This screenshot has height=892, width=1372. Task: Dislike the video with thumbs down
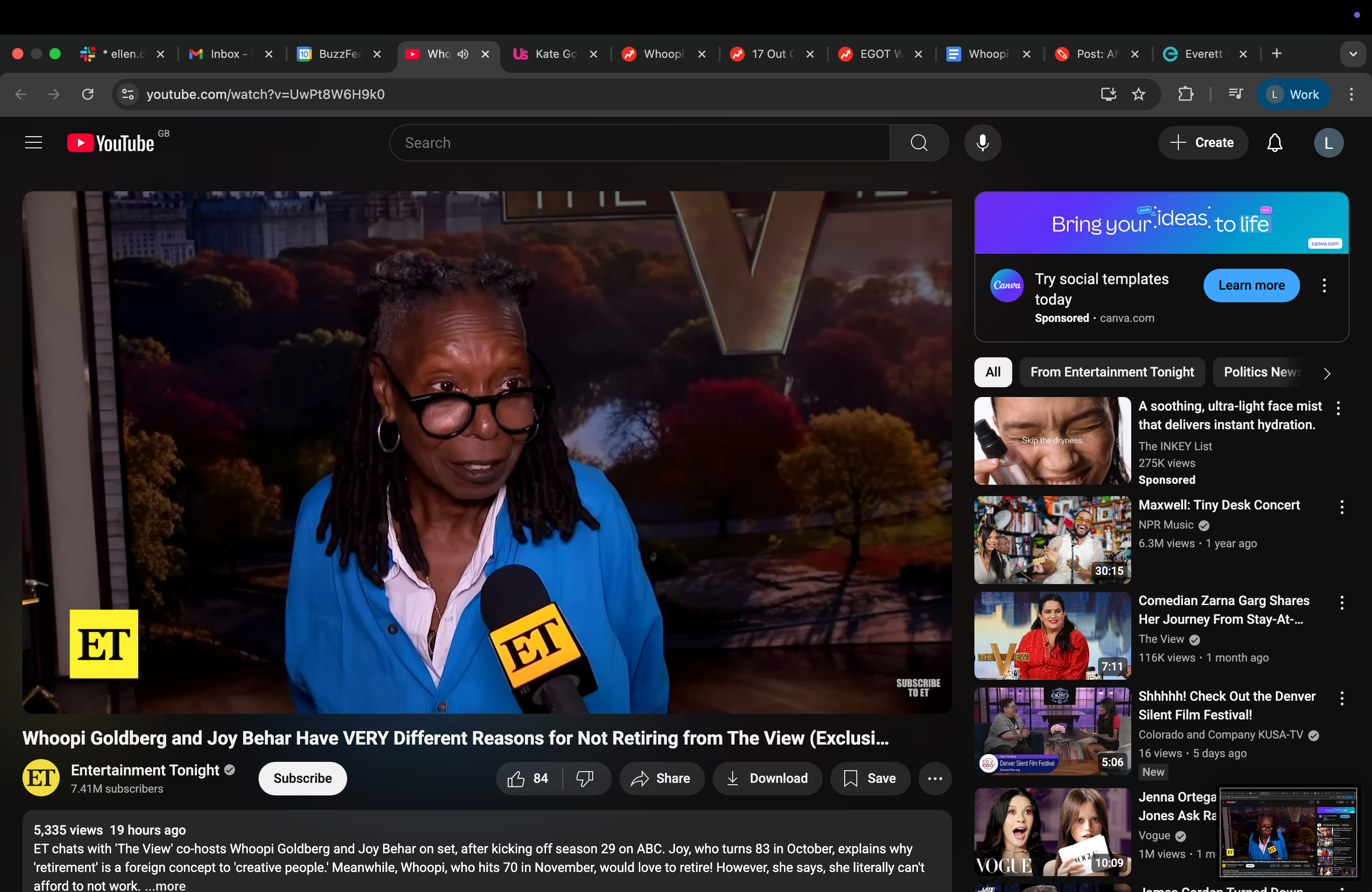[585, 779]
